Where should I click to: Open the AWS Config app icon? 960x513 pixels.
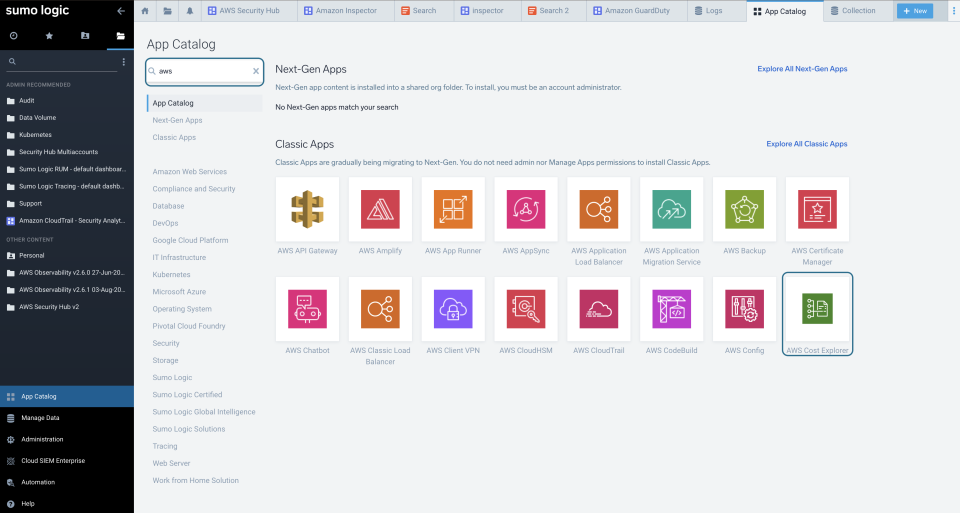[x=744, y=309]
